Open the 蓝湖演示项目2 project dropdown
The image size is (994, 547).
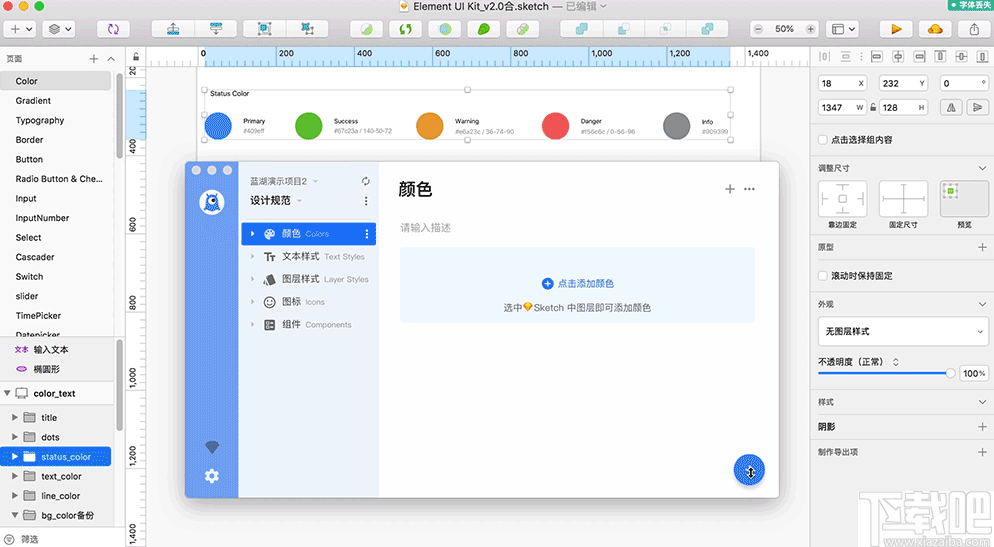click(x=284, y=181)
